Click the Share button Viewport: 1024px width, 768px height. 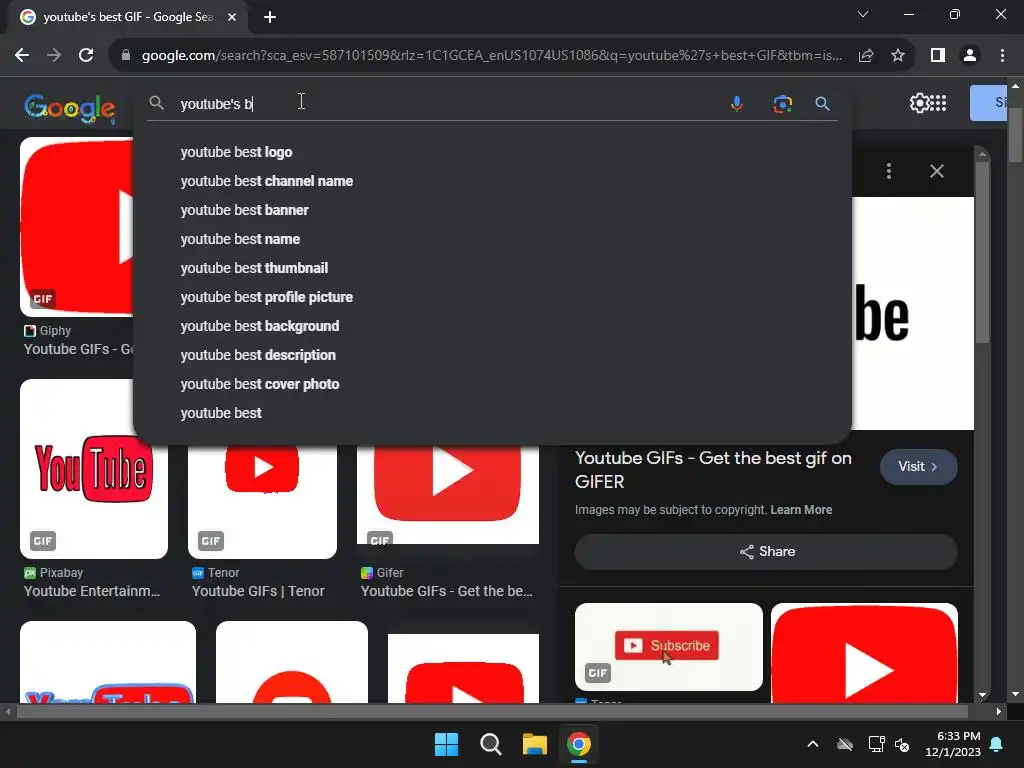[x=766, y=552]
